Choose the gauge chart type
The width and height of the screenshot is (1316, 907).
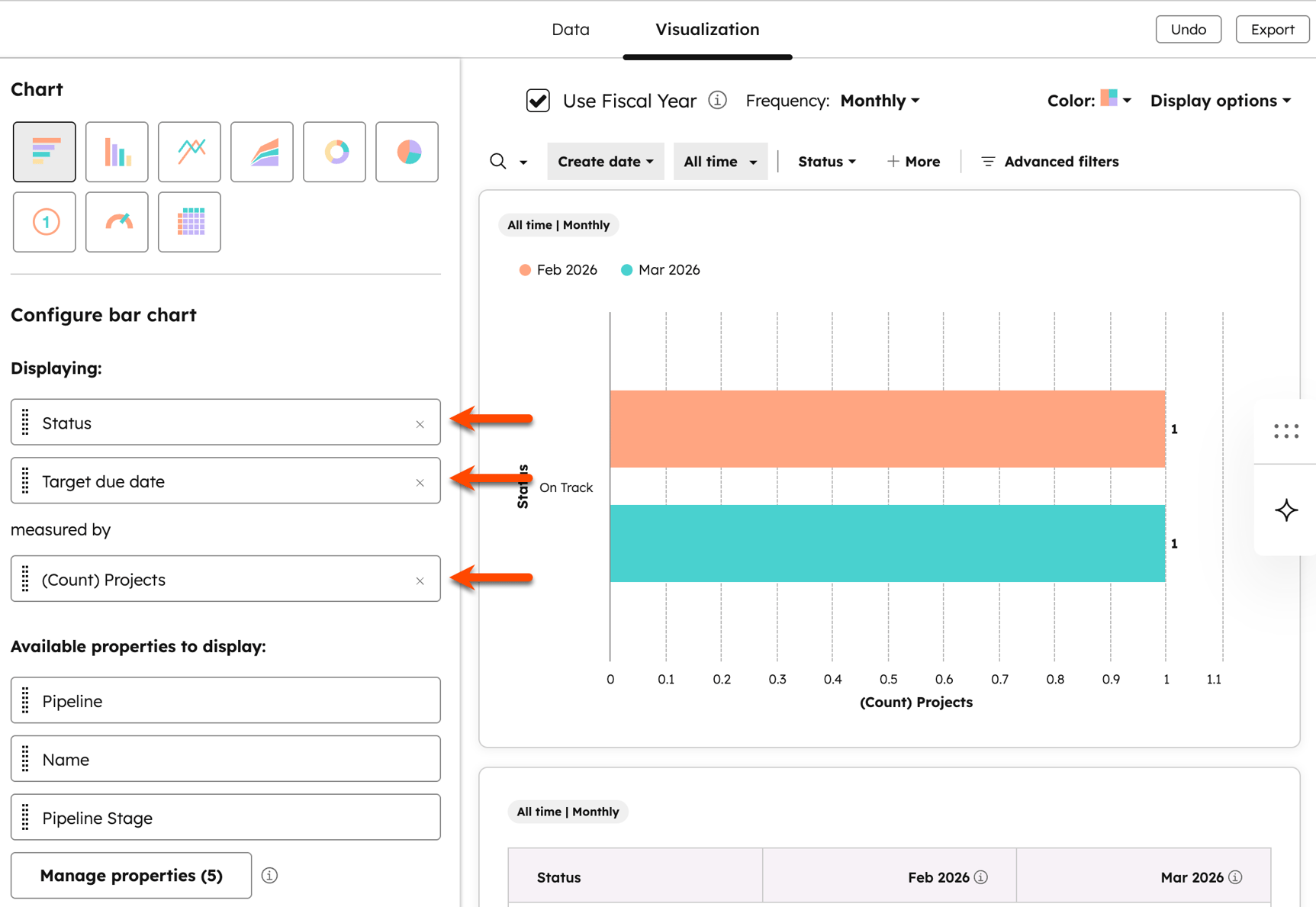click(x=117, y=222)
